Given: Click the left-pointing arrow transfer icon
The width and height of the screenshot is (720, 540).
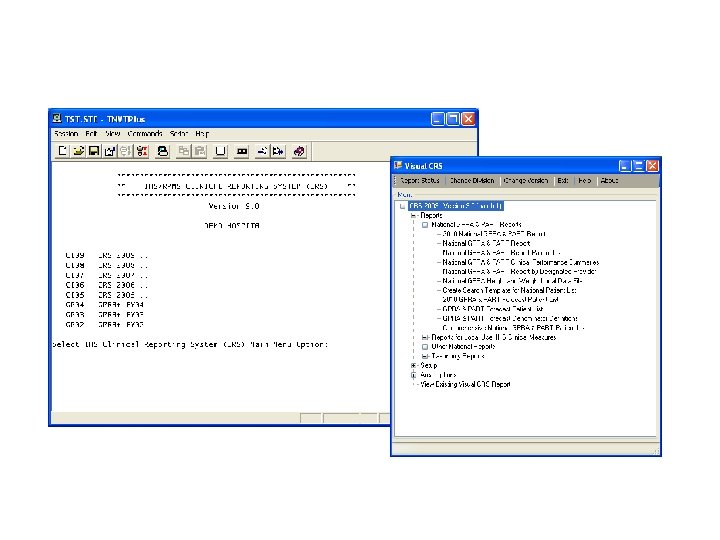Looking at the screenshot, I should 262,151.
